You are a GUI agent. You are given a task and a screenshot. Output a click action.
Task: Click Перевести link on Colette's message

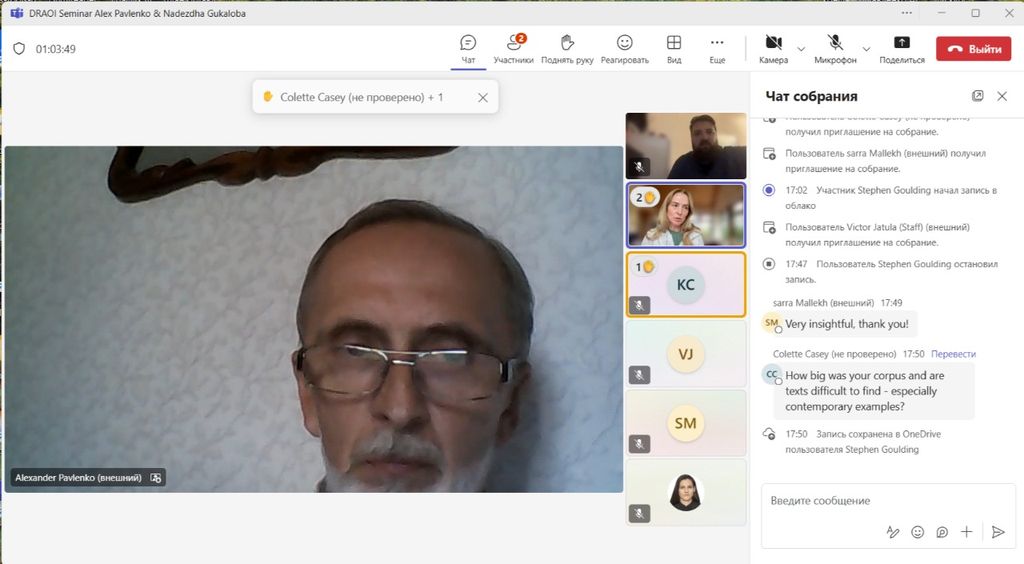click(953, 354)
